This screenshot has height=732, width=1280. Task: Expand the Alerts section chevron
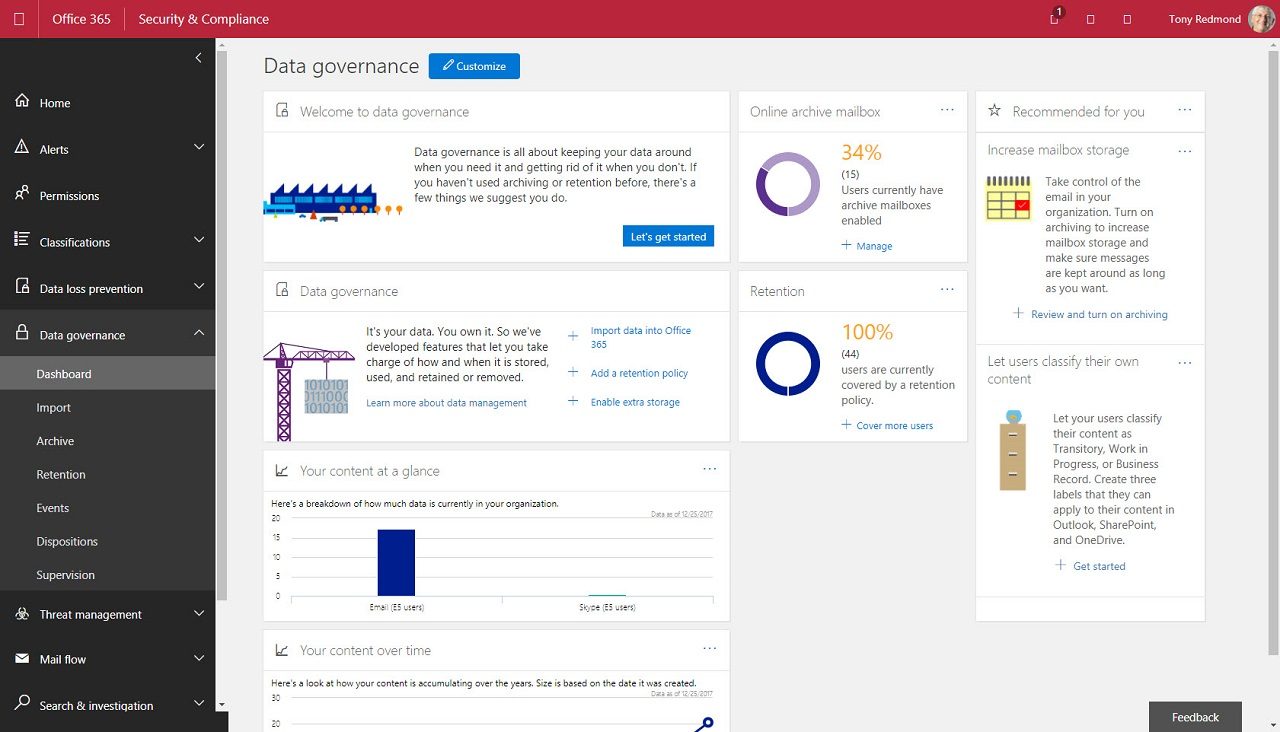pos(198,147)
